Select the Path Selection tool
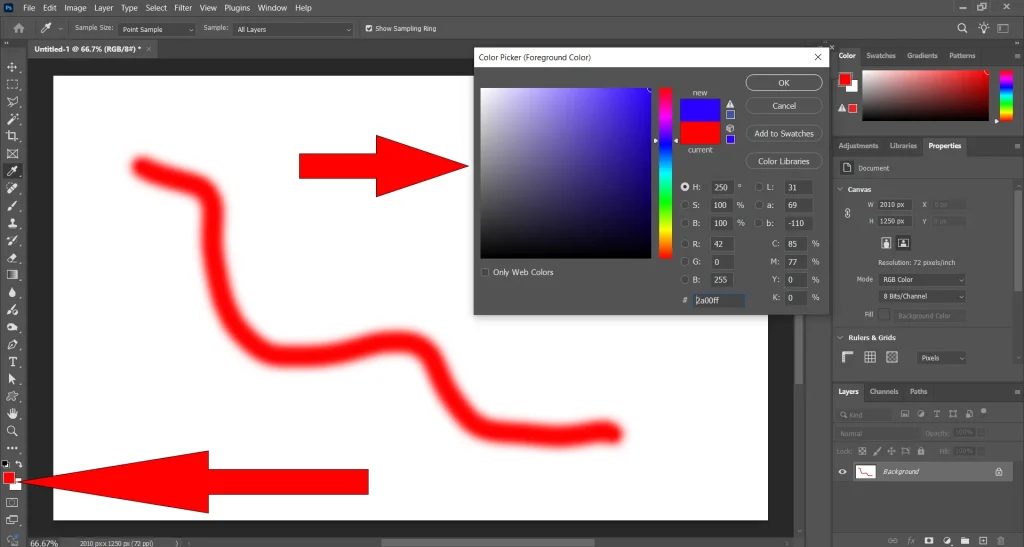 12,379
